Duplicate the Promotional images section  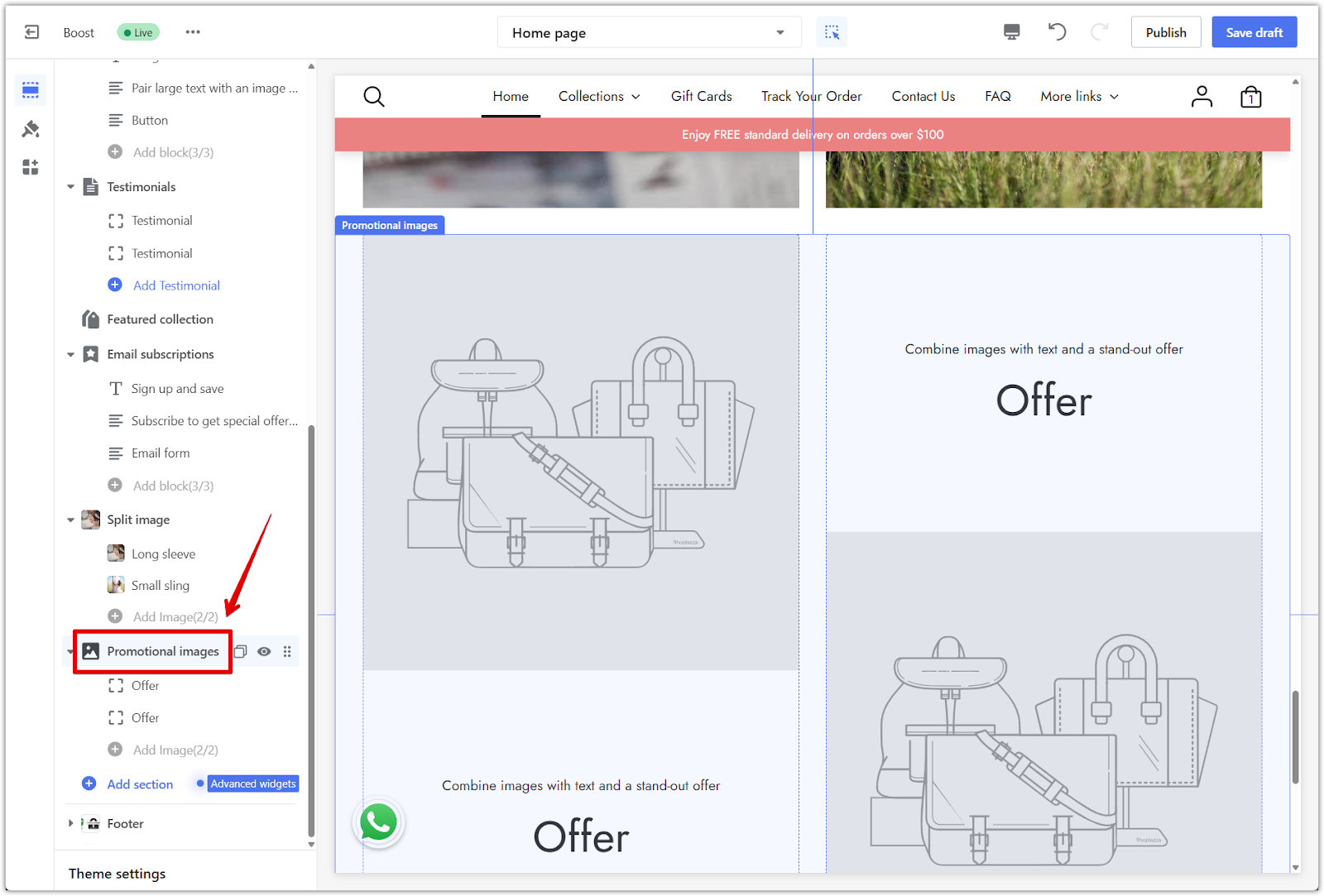click(x=241, y=651)
